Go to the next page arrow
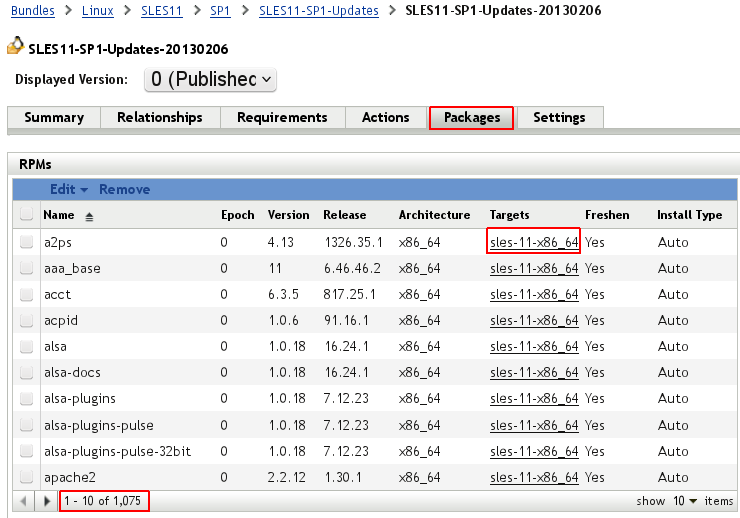The image size is (740, 518). point(46,501)
